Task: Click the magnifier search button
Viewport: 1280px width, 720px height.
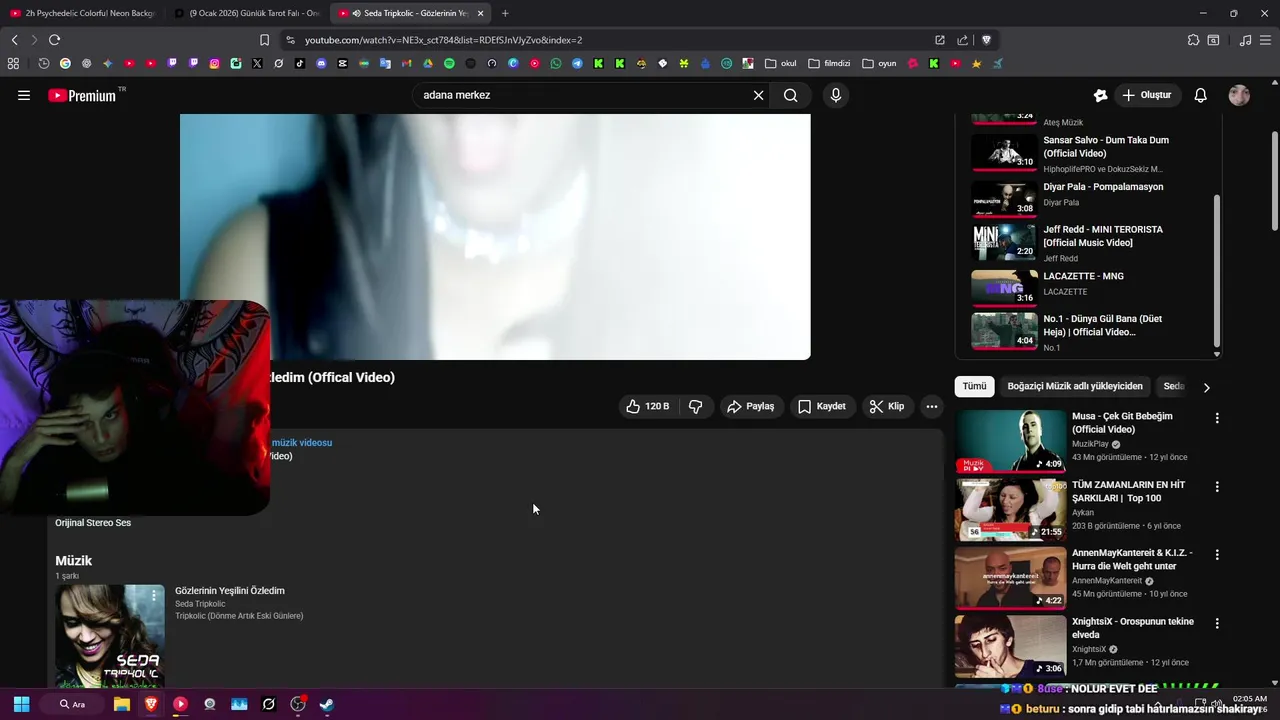Action: click(x=790, y=95)
